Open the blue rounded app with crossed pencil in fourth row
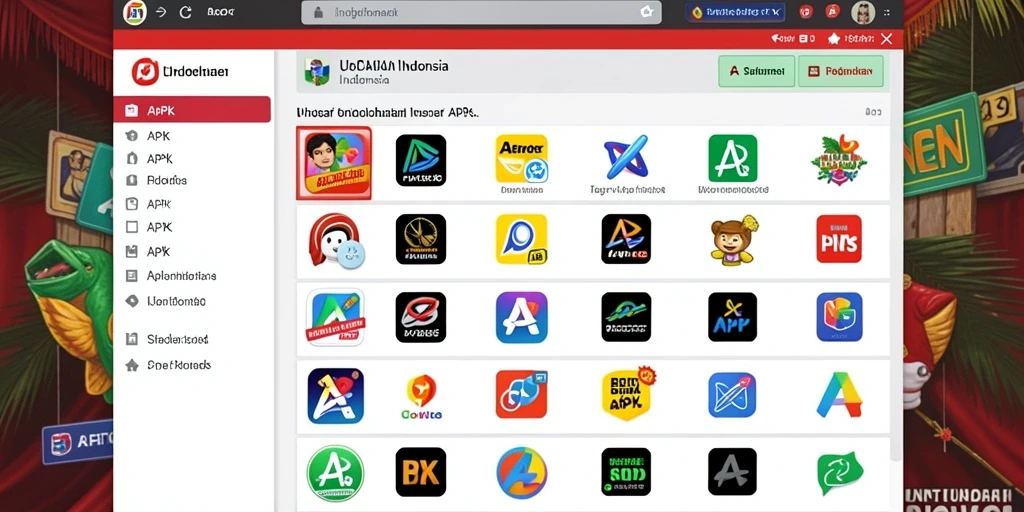Image resolution: width=1024 pixels, height=512 pixels. [x=733, y=394]
